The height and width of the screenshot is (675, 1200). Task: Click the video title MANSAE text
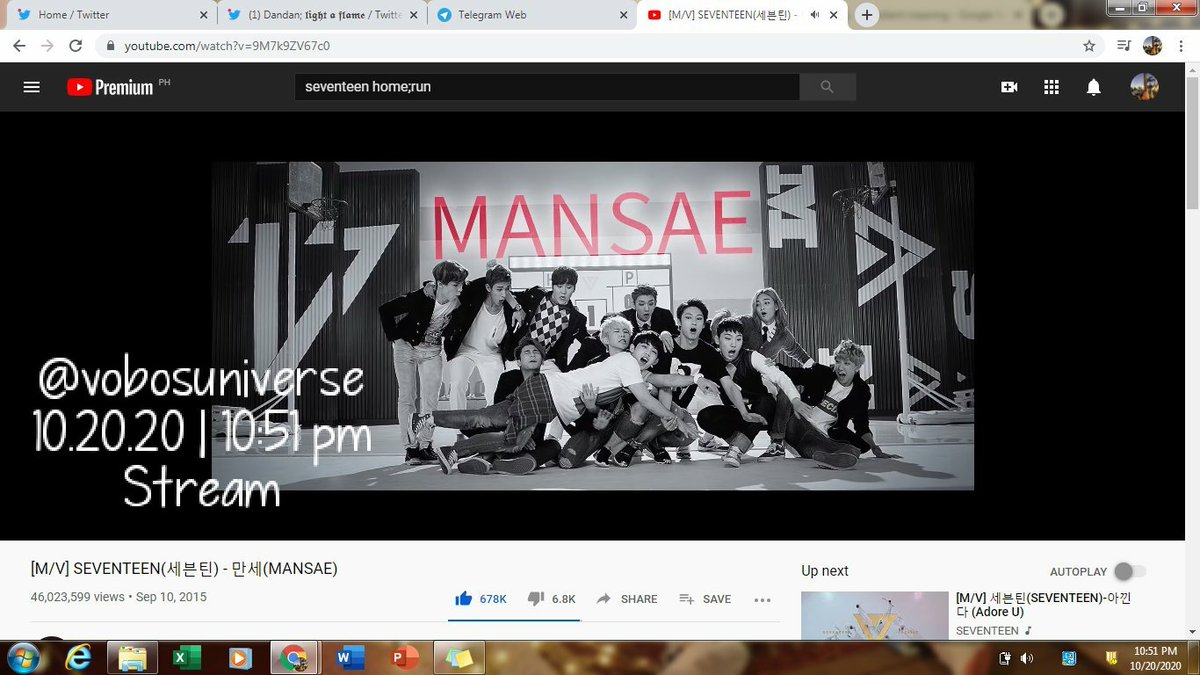pos(185,568)
